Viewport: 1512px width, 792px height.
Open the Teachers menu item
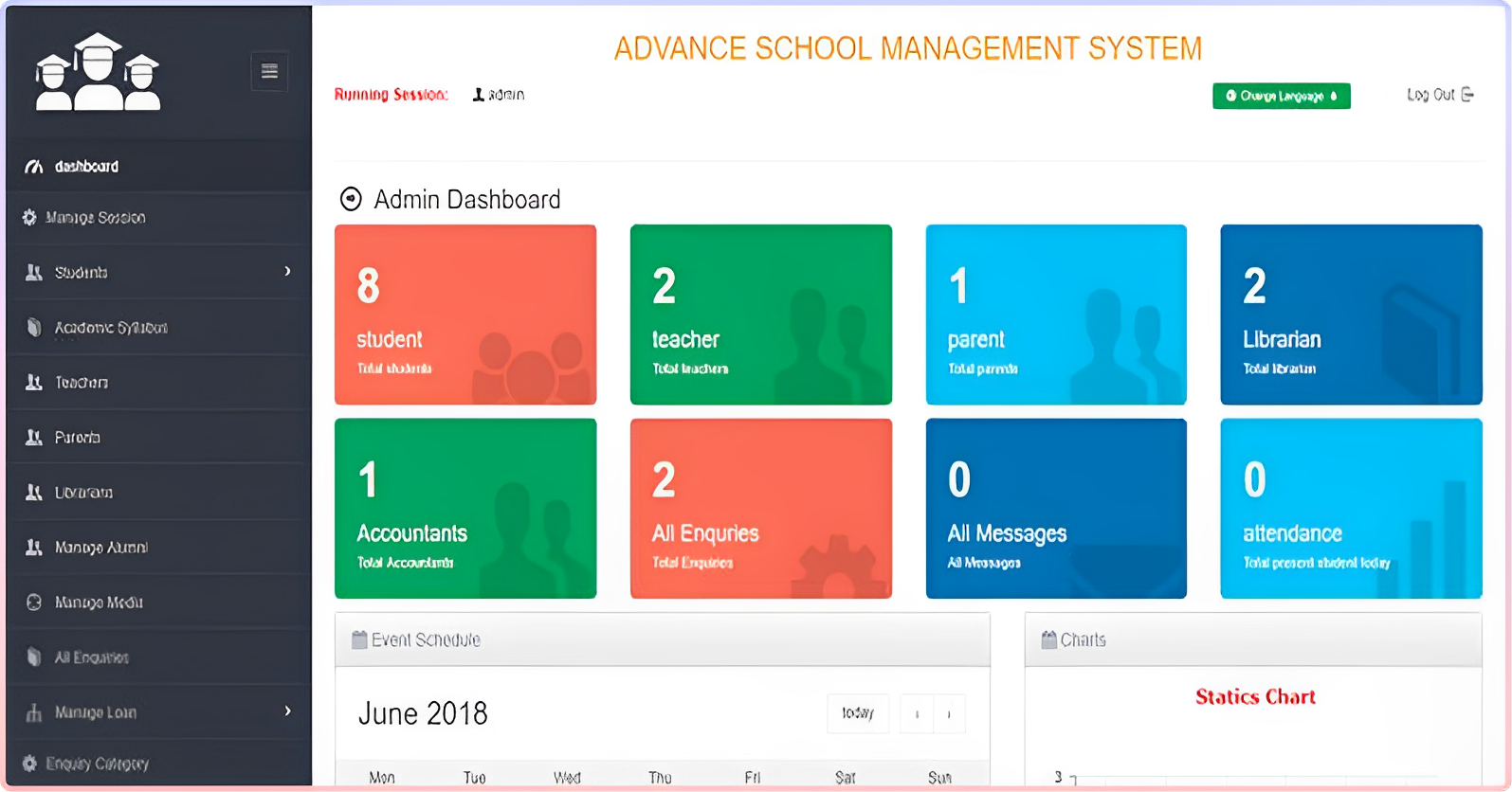(81, 383)
